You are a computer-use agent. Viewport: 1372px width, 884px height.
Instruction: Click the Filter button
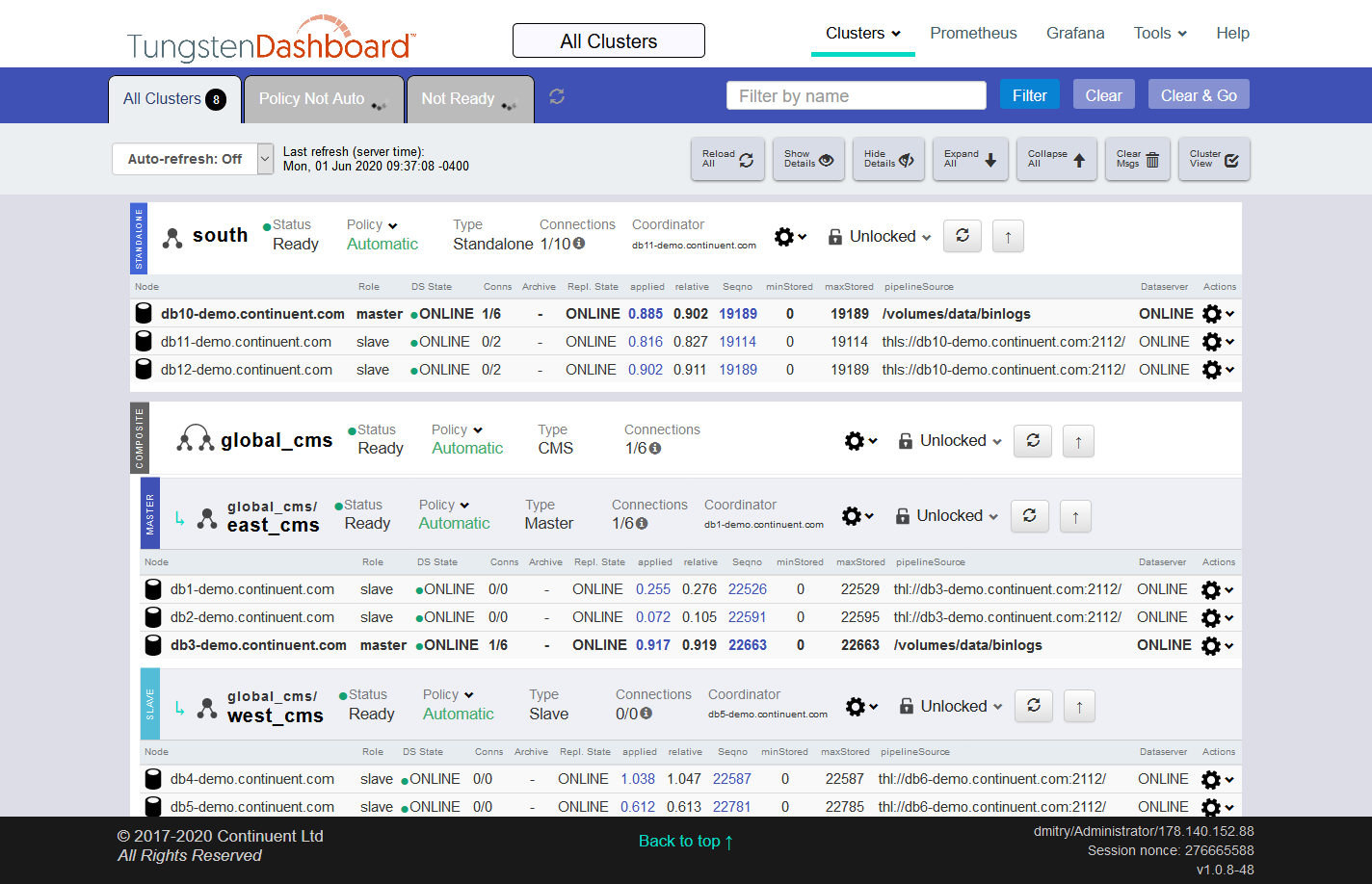pos(1029,95)
